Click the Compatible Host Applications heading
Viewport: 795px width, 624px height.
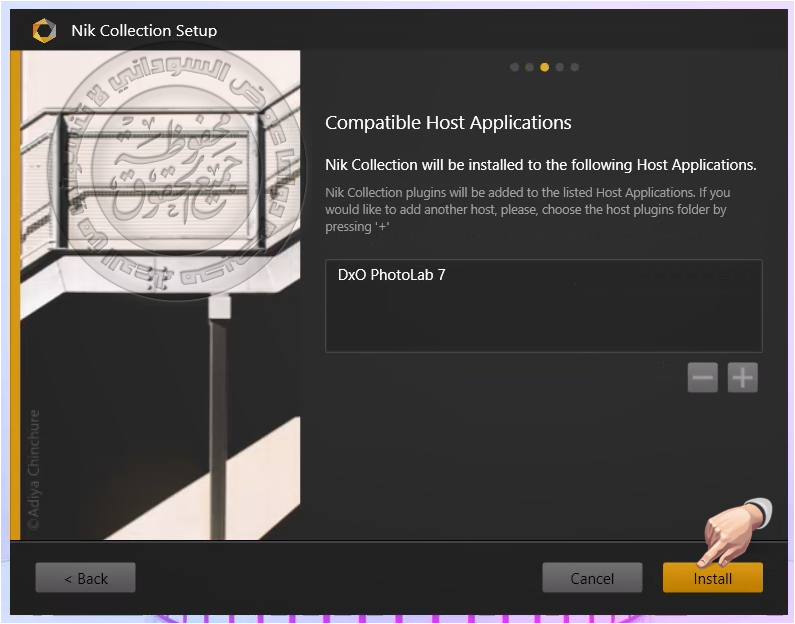click(x=448, y=123)
